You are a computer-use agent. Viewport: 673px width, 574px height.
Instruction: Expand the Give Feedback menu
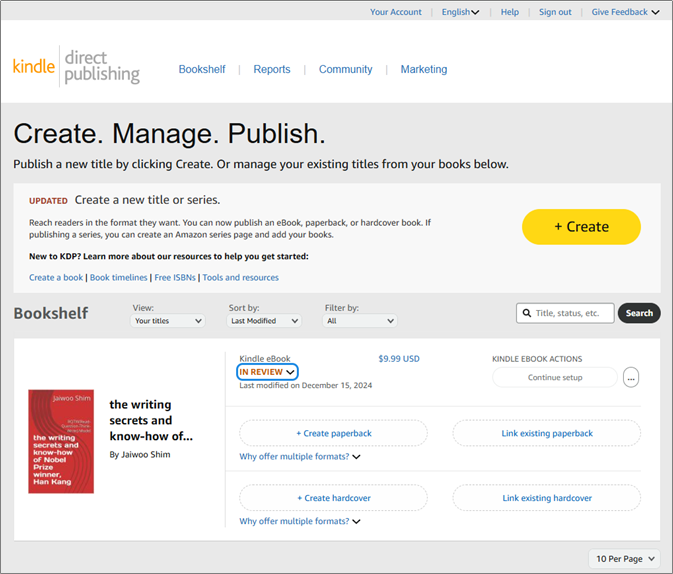pyautogui.click(x=625, y=12)
